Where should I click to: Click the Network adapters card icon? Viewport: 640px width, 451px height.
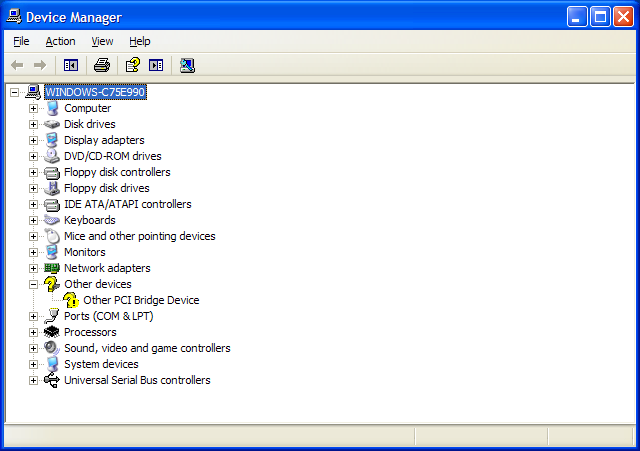pyautogui.click(x=52, y=268)
